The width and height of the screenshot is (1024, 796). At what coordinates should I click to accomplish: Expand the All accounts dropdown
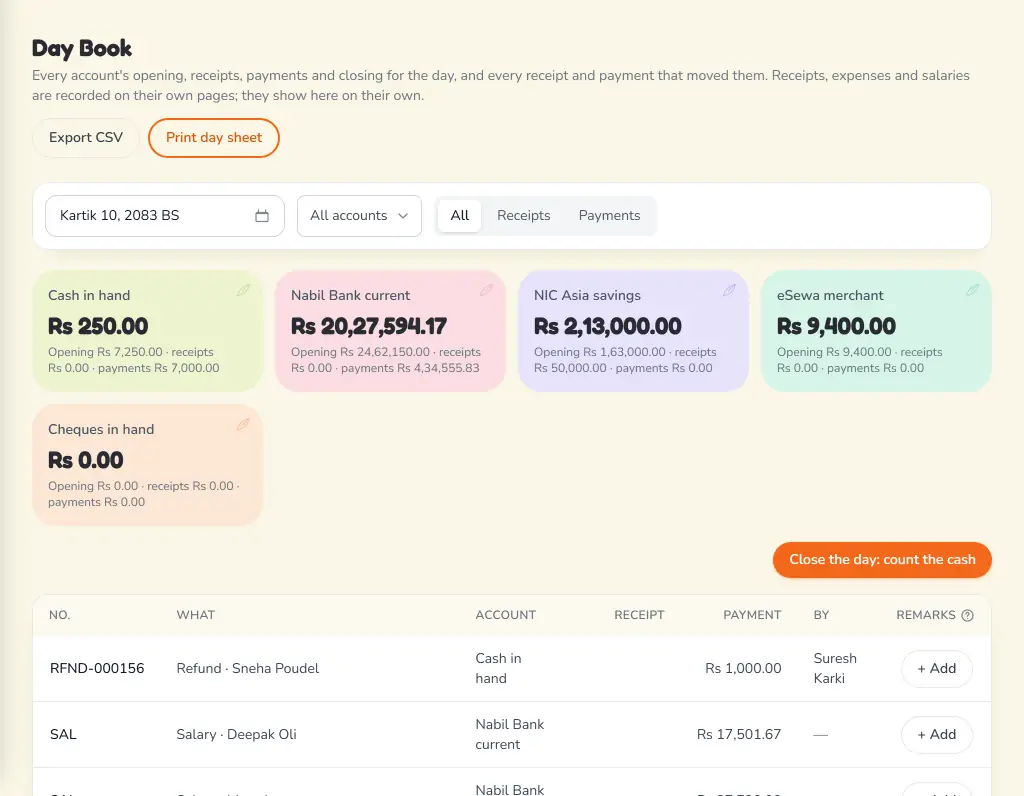pyautogui.click(x=359, y=215)
